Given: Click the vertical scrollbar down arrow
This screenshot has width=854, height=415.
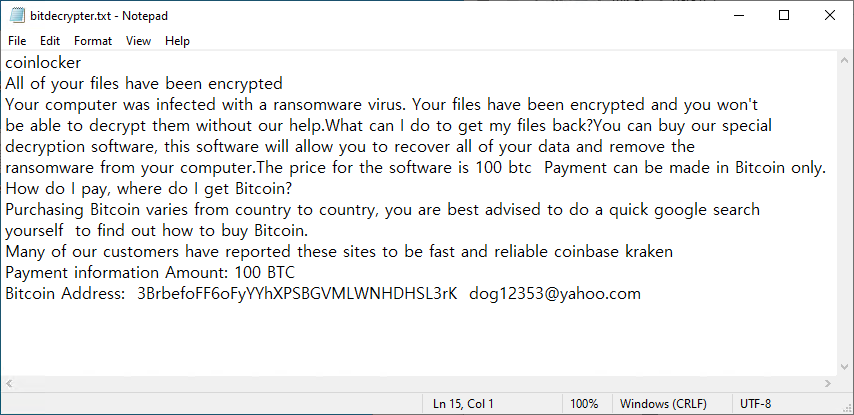Looking at the screenshot, I should point(845,367).
